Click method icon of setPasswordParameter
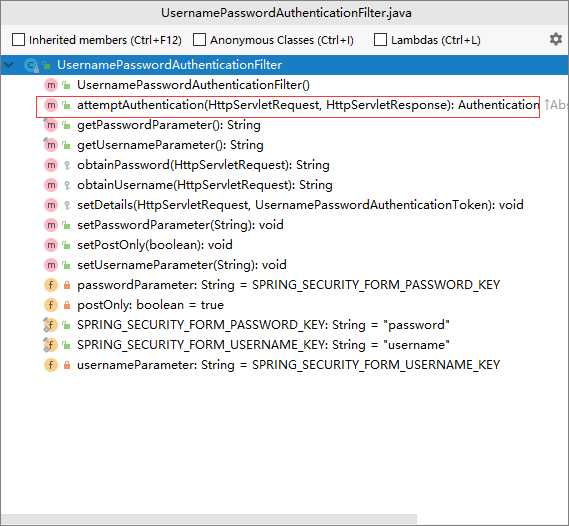The height and width of the screenshot is (526, 569). click(51, 225)
